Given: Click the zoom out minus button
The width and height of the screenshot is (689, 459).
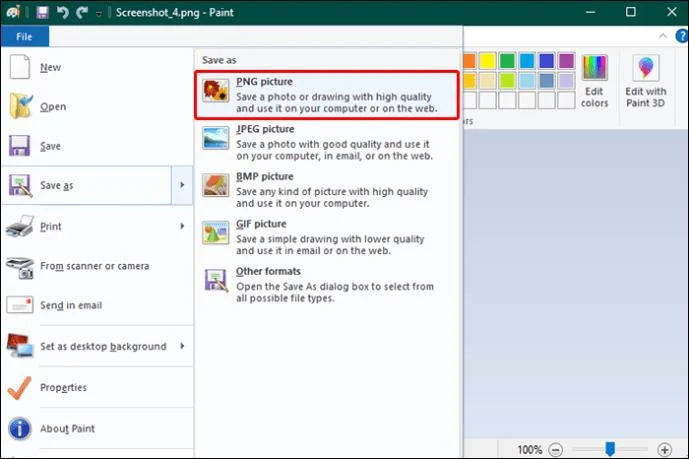Looking at the screenshot, I should click(556, 450).
